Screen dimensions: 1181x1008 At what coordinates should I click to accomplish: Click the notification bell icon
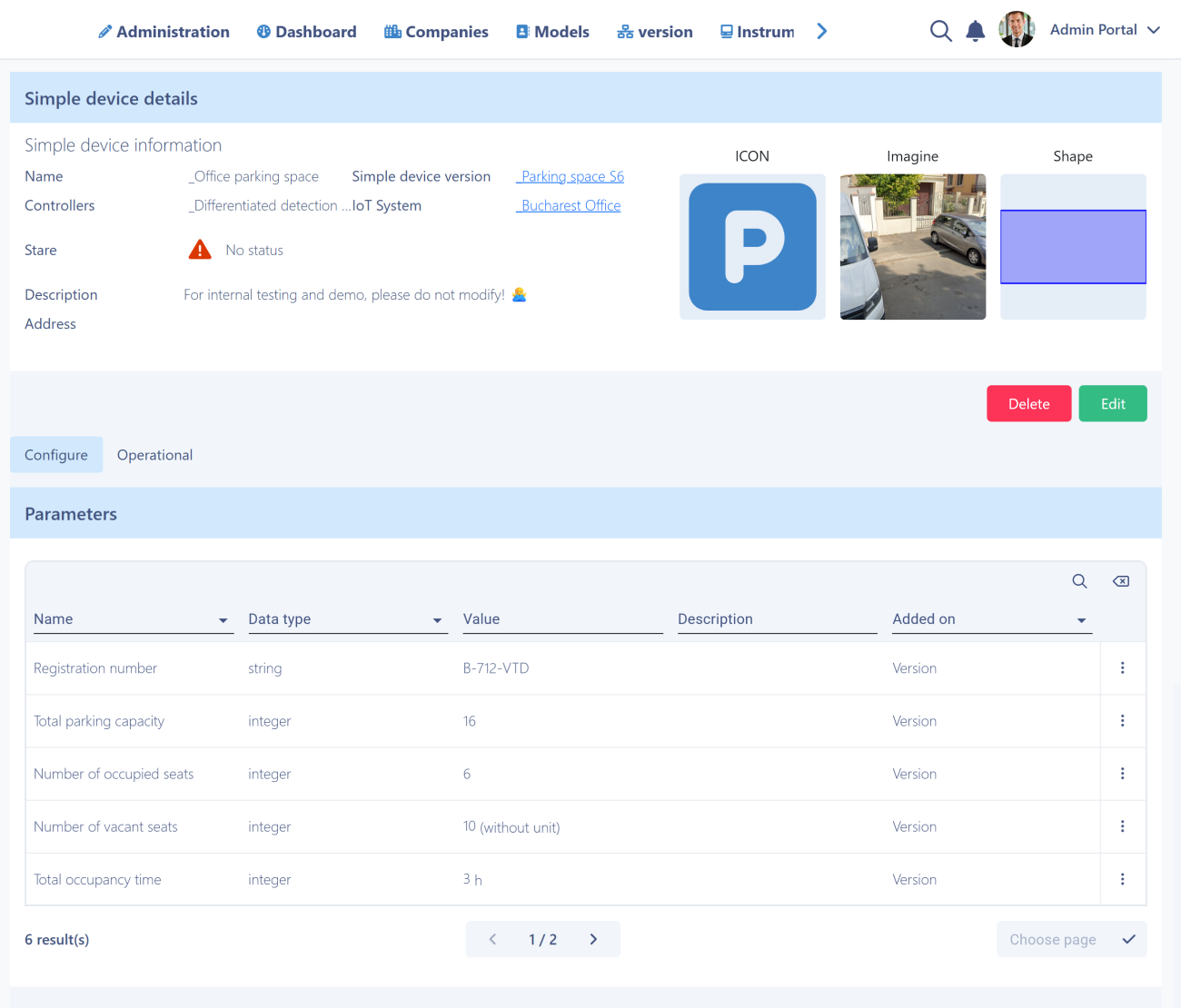coord(976,30)
